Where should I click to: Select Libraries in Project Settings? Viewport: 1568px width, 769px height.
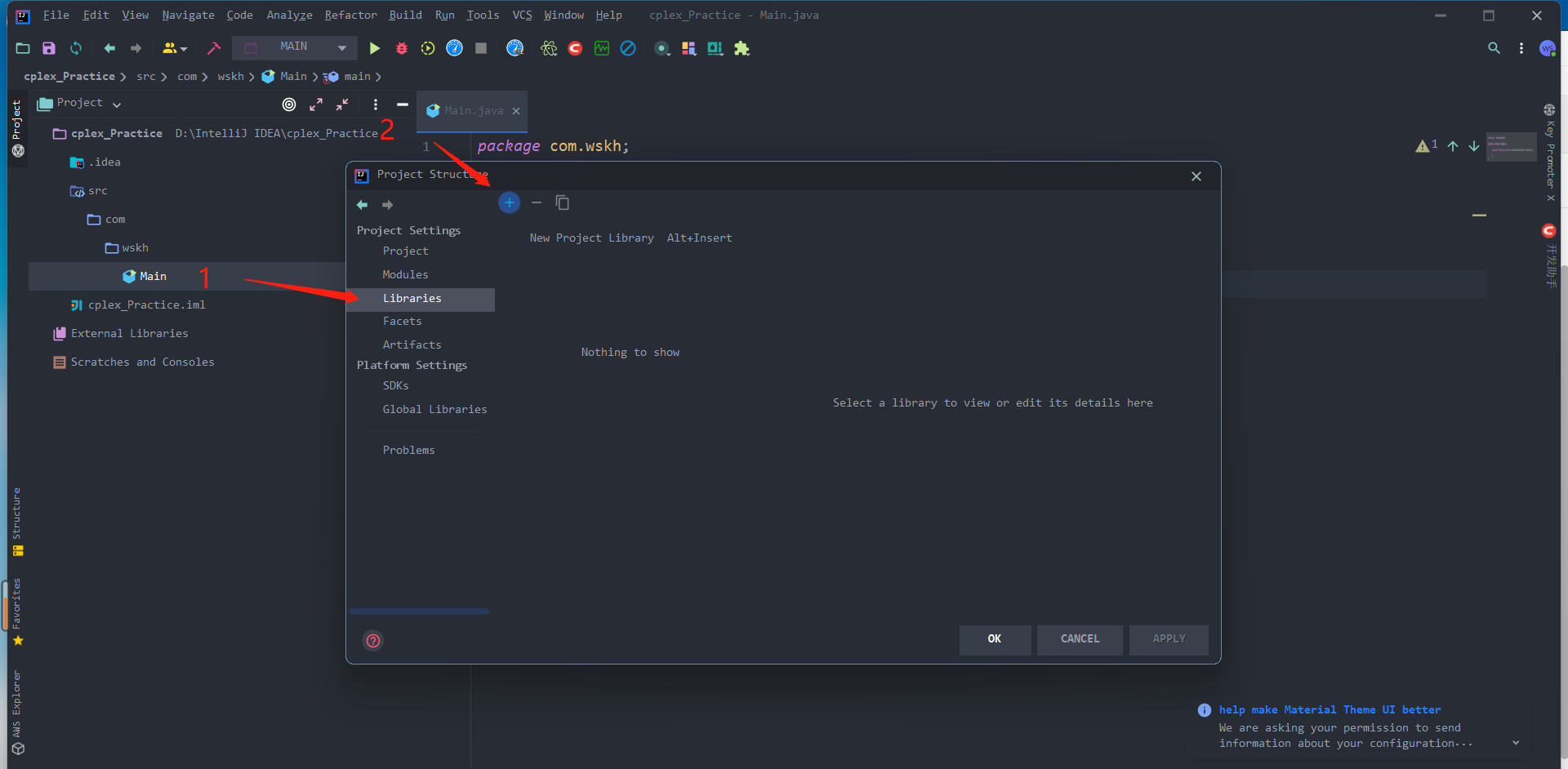point(421,299)
